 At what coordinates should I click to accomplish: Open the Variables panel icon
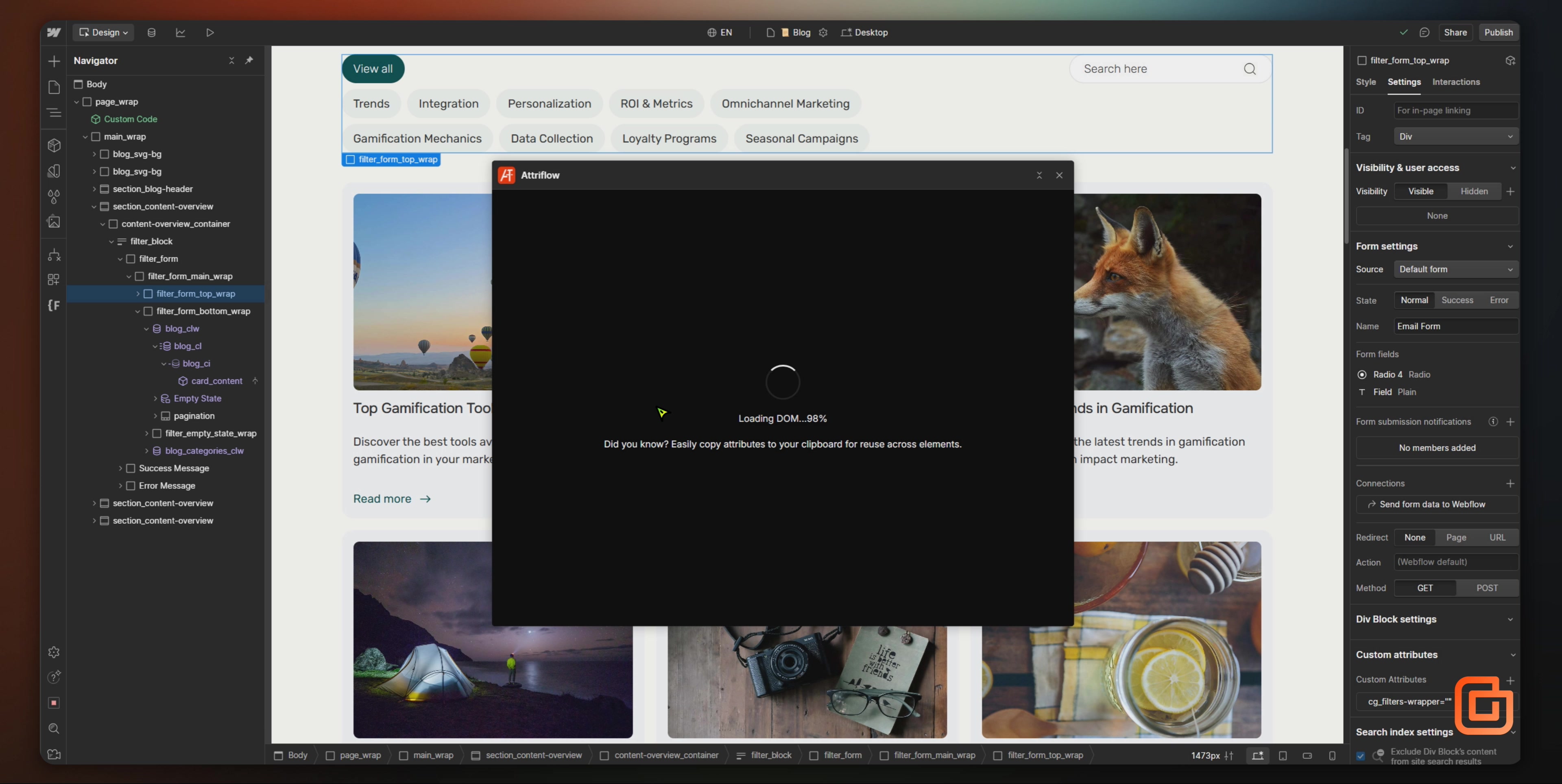54,171
